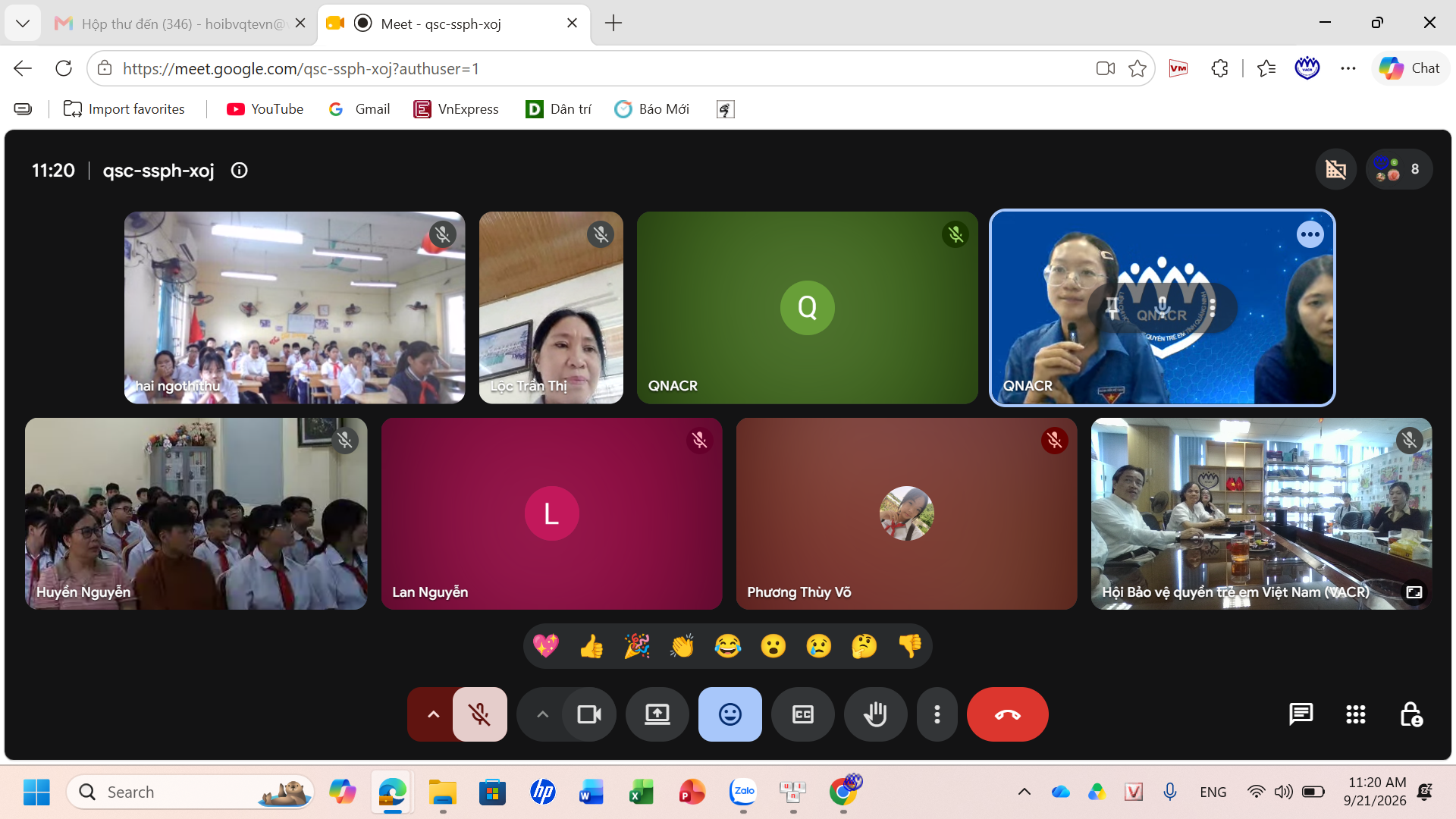Open more options three-dot menu
Screen dimensions: 1456x819
[937, 714]
